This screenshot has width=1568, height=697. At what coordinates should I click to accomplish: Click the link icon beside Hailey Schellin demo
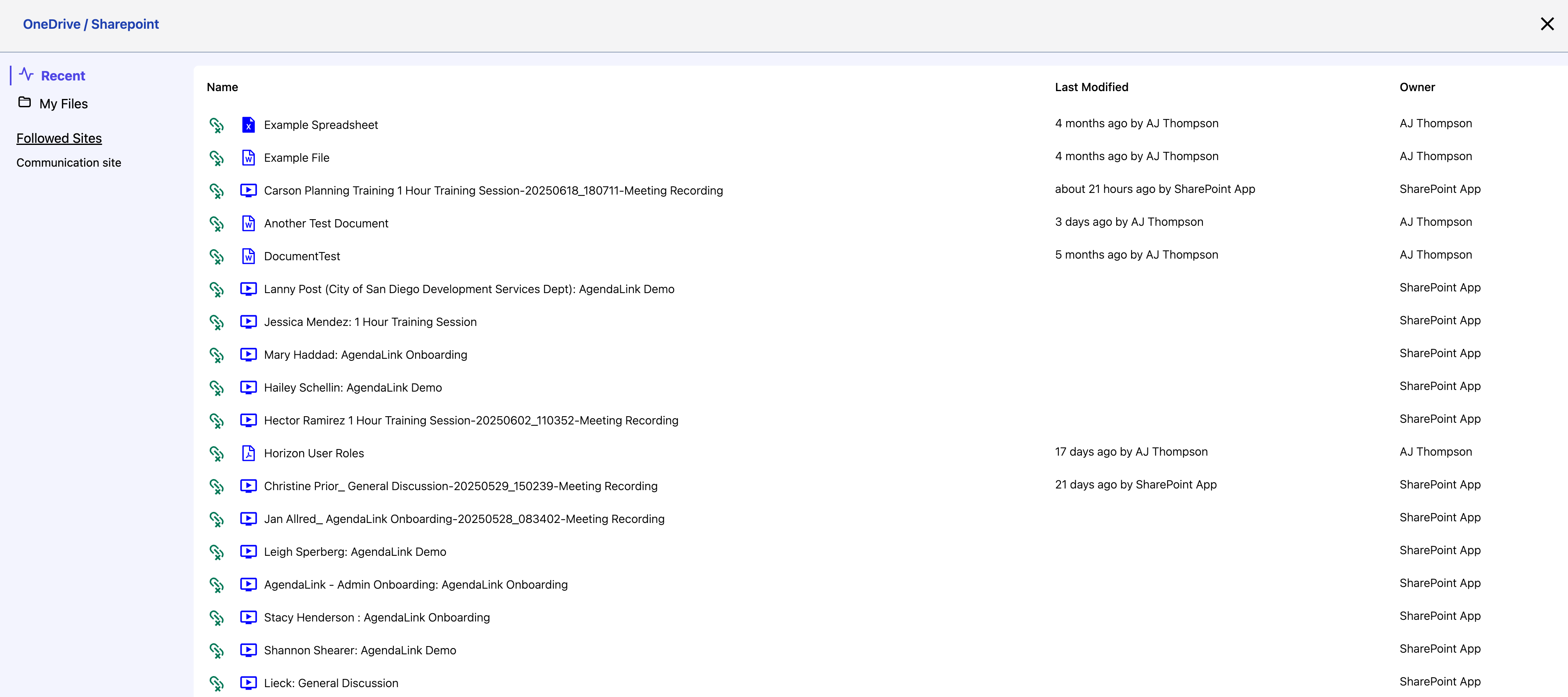tap(216, 387)
